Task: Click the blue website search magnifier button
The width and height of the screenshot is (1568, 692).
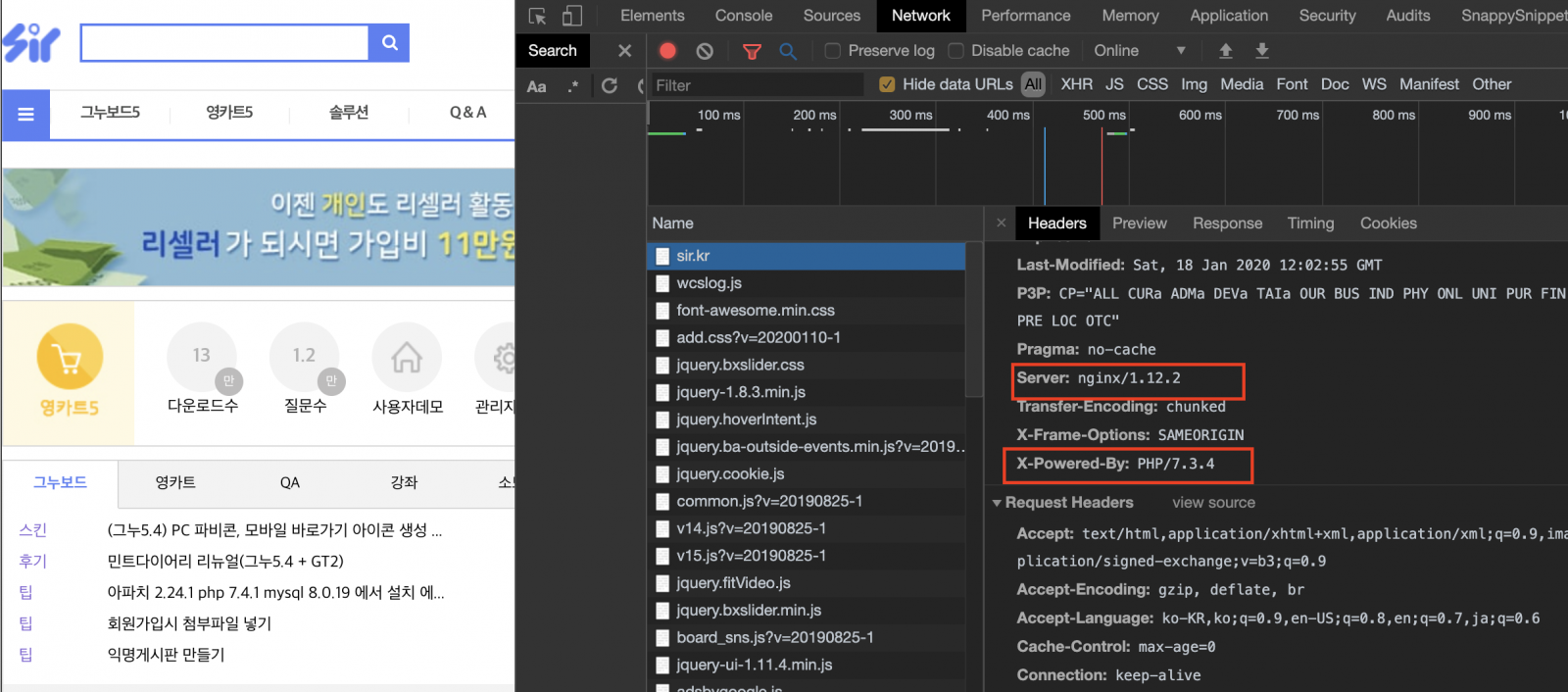Action: point(389,43)
